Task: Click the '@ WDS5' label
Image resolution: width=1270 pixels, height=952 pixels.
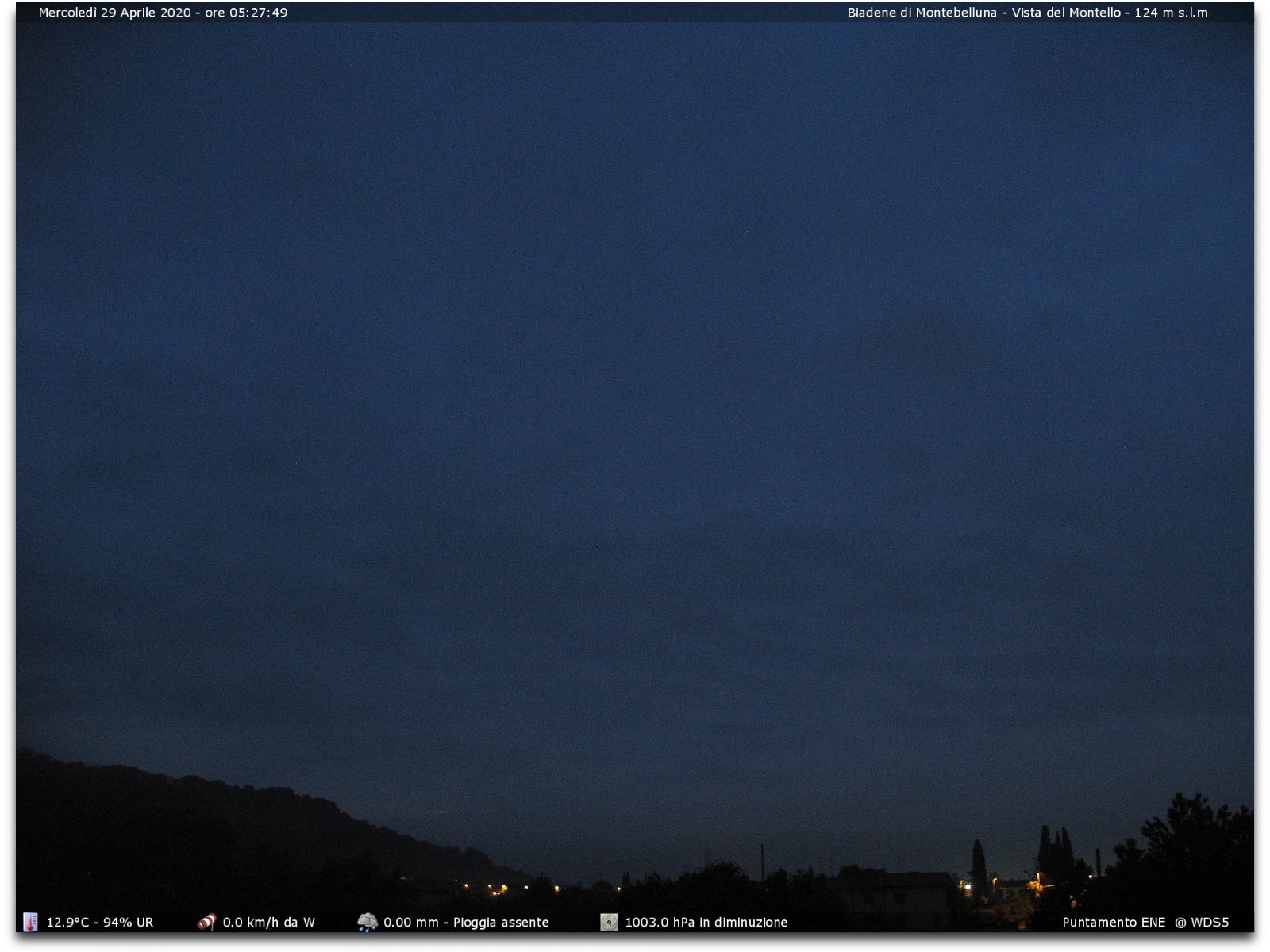Action: (x=1202, y=923)
